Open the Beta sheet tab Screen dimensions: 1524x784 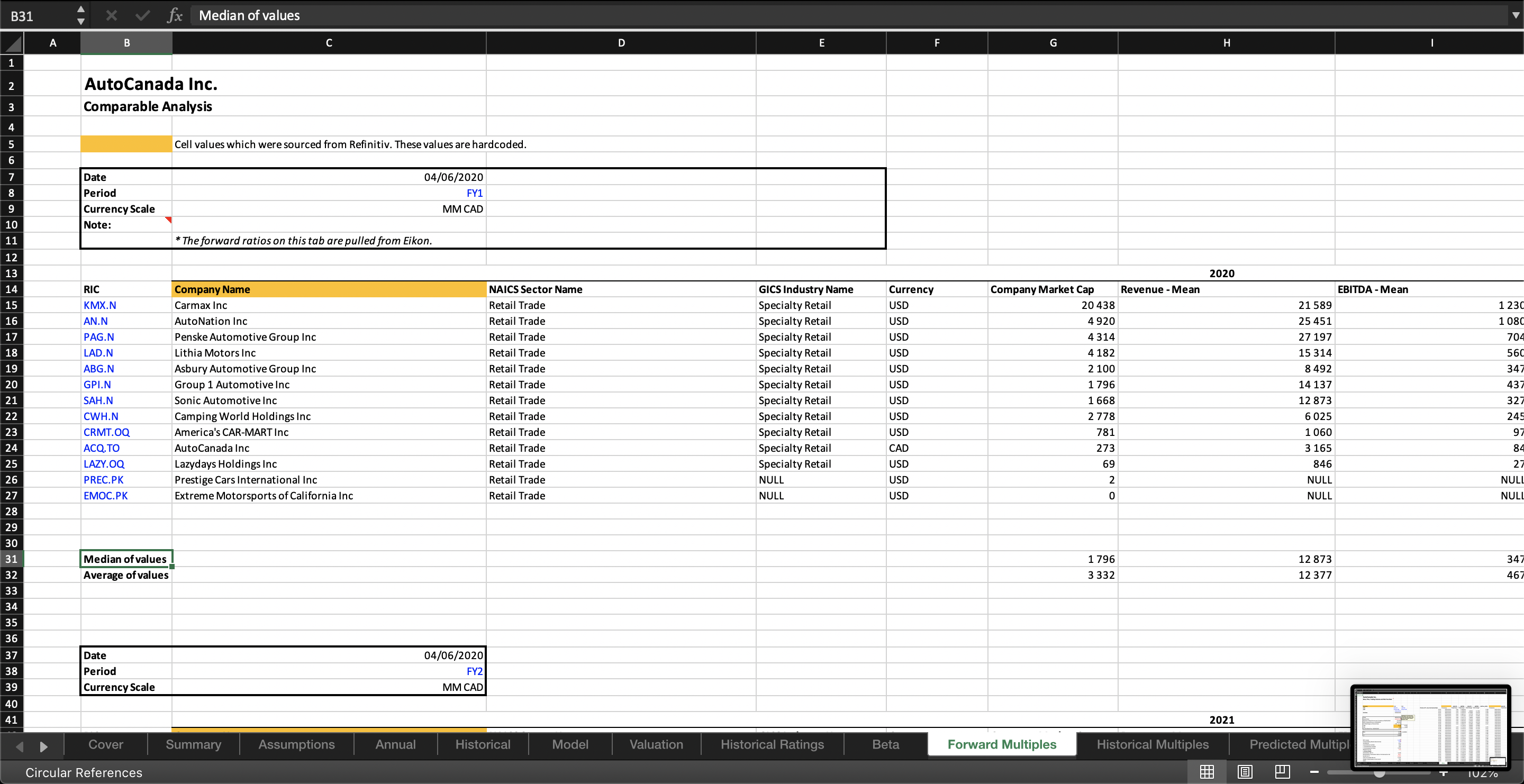[886, 744]
